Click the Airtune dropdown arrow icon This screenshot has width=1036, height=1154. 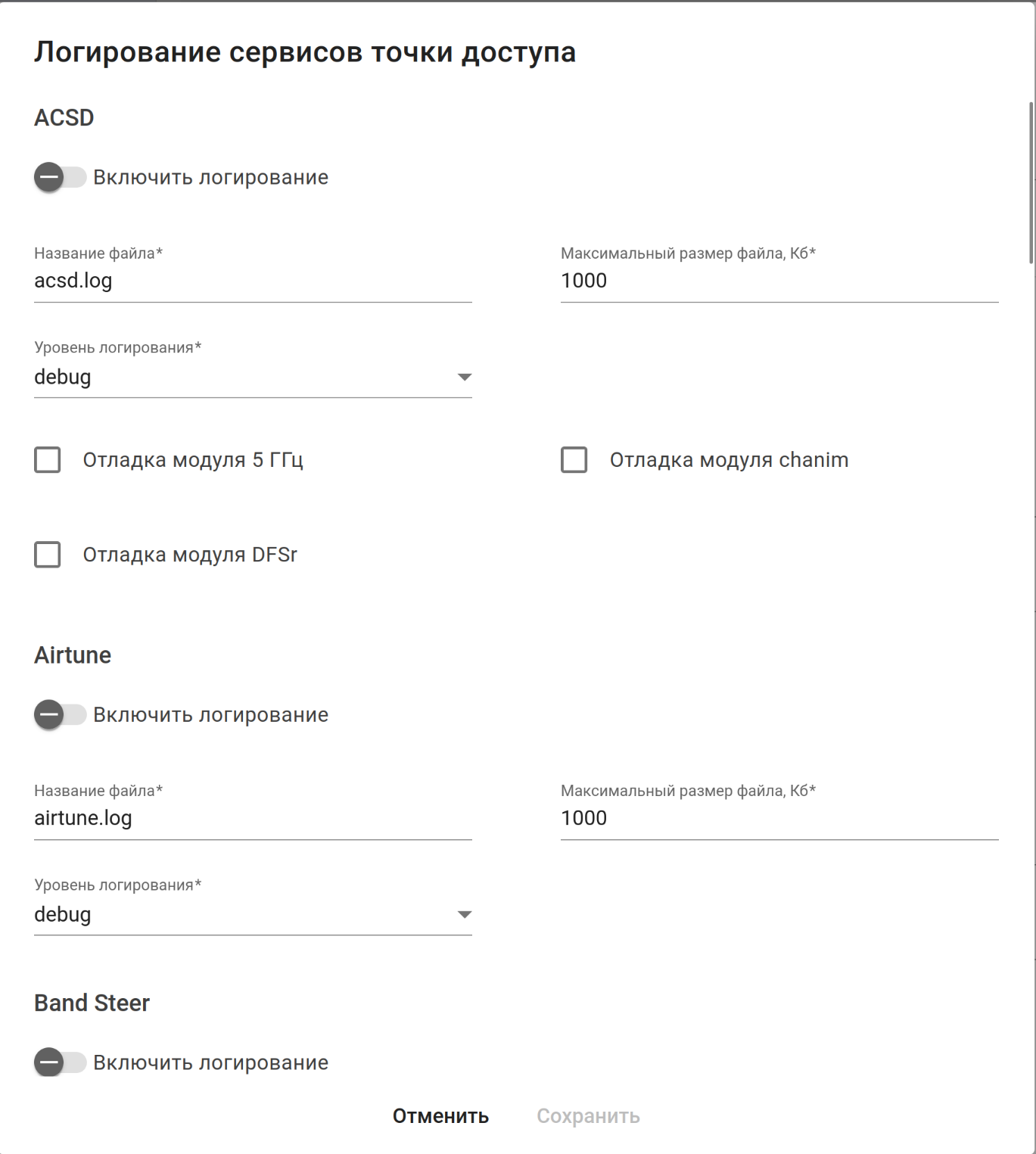(465, 915)
